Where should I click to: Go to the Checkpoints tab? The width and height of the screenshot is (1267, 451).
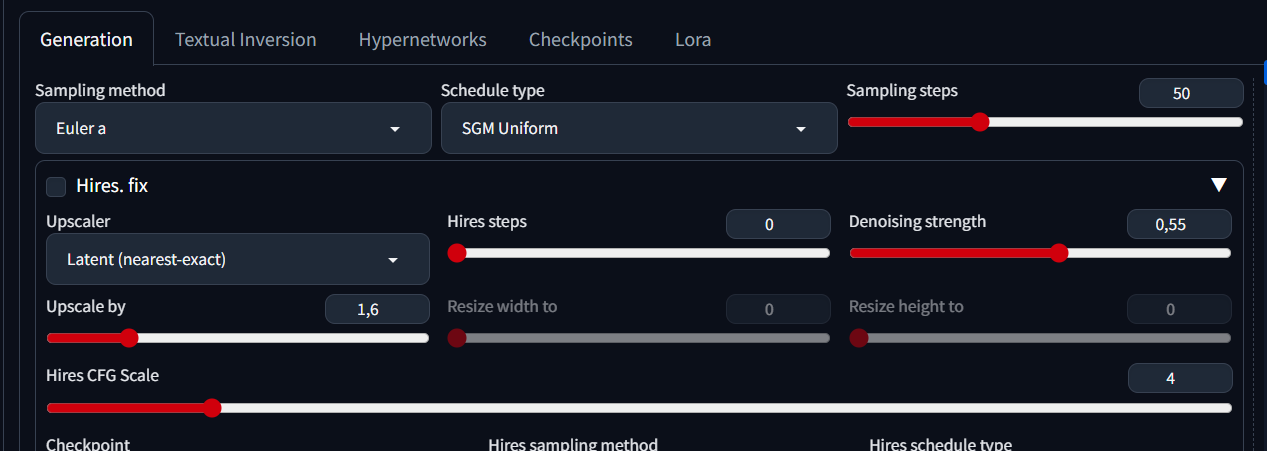(x=580, y=40)
